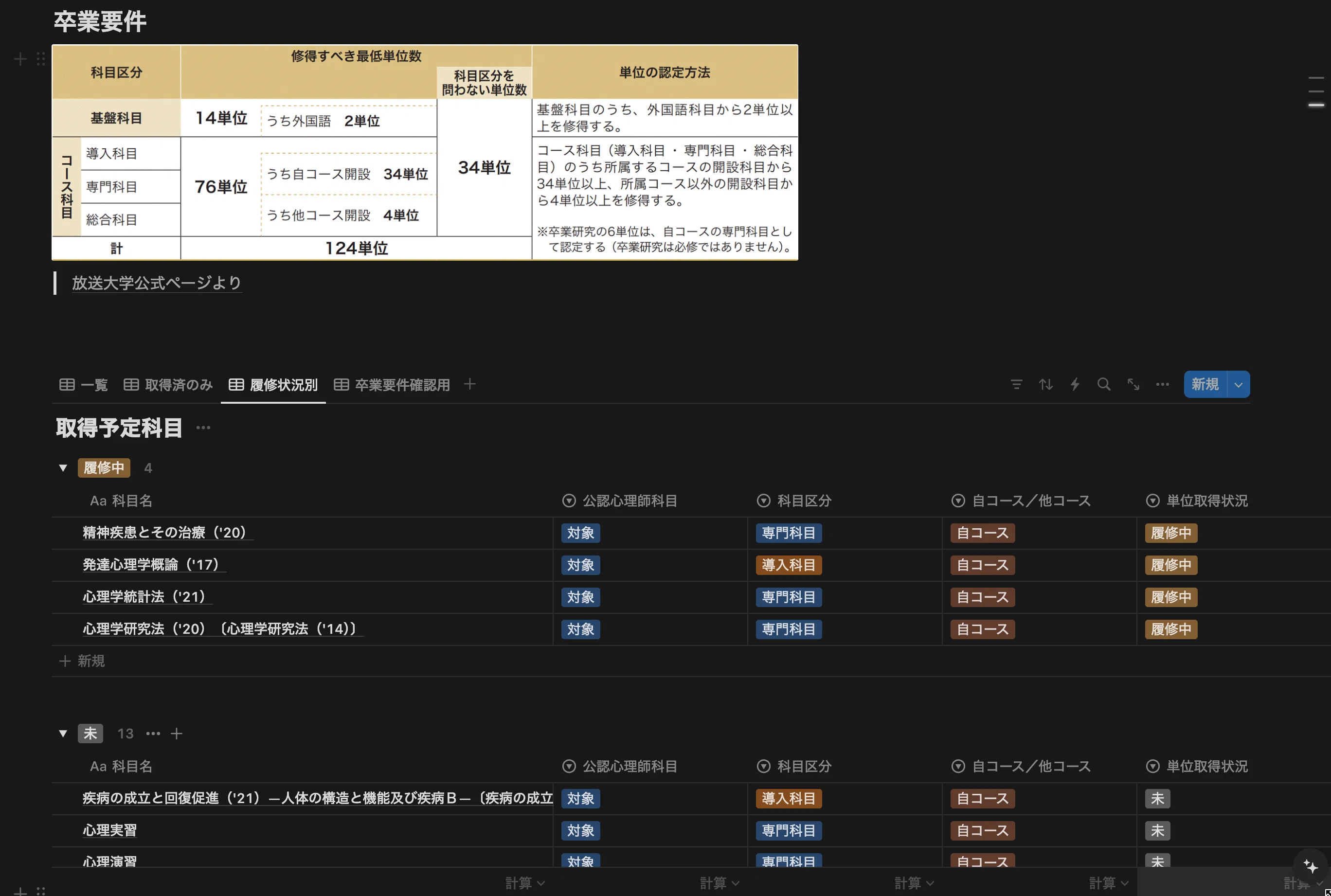Open dropdown arrow next to 新規 button
The height and width of the screenshot is (896, 1331).
click(x=1238, y=385)
